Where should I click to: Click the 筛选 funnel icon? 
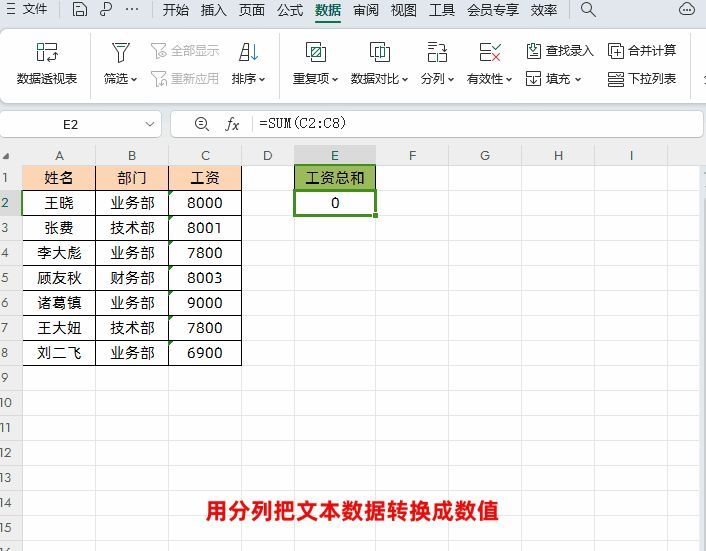[x=121, y=52]
